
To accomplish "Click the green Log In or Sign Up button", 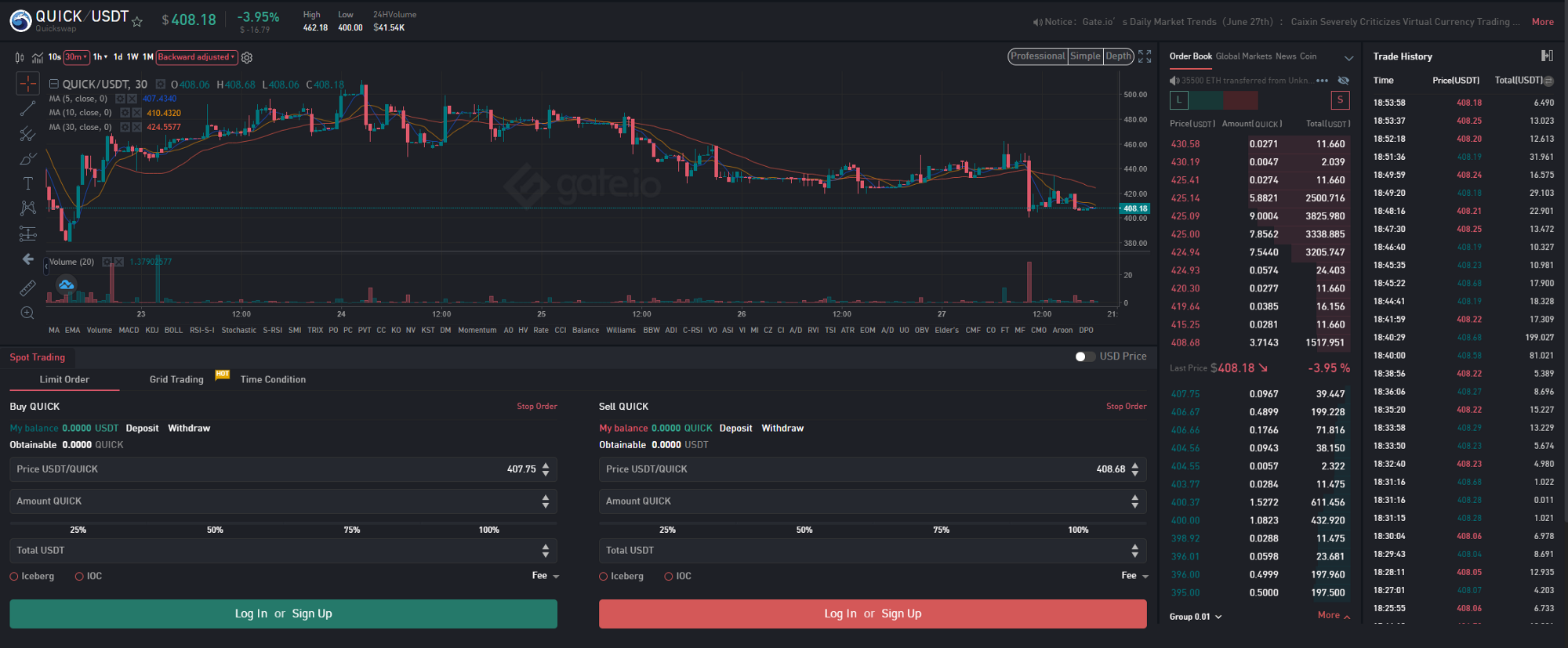I will point(283,614).
